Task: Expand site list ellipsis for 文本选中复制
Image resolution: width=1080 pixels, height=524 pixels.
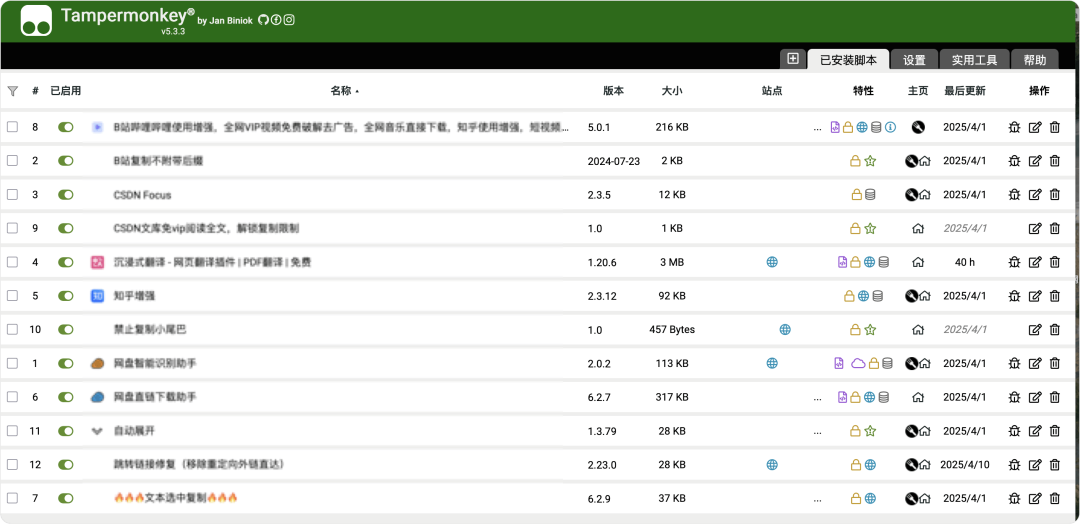Action: [x=818, y=499]
